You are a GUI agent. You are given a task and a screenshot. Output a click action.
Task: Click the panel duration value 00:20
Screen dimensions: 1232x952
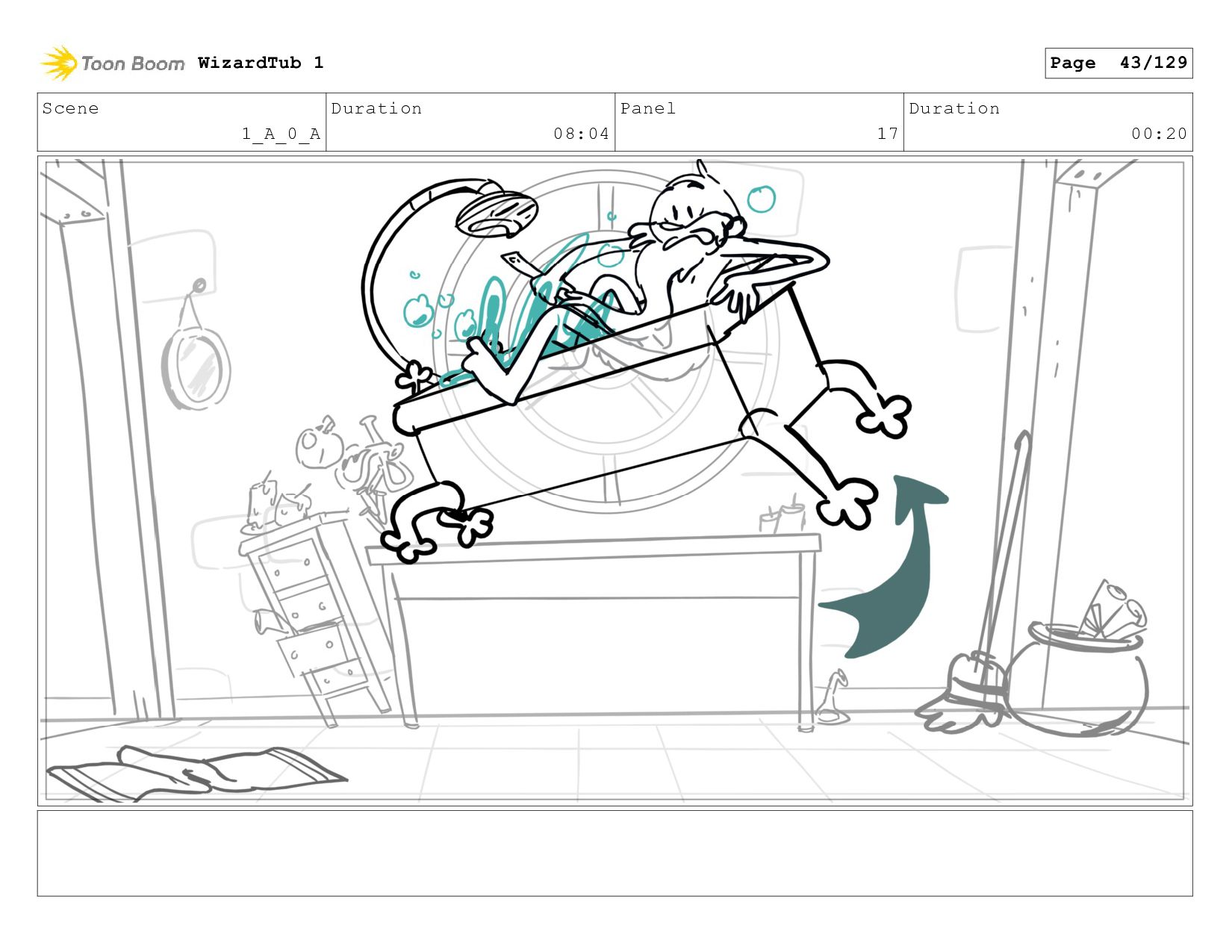click(x=1159, y=134)
